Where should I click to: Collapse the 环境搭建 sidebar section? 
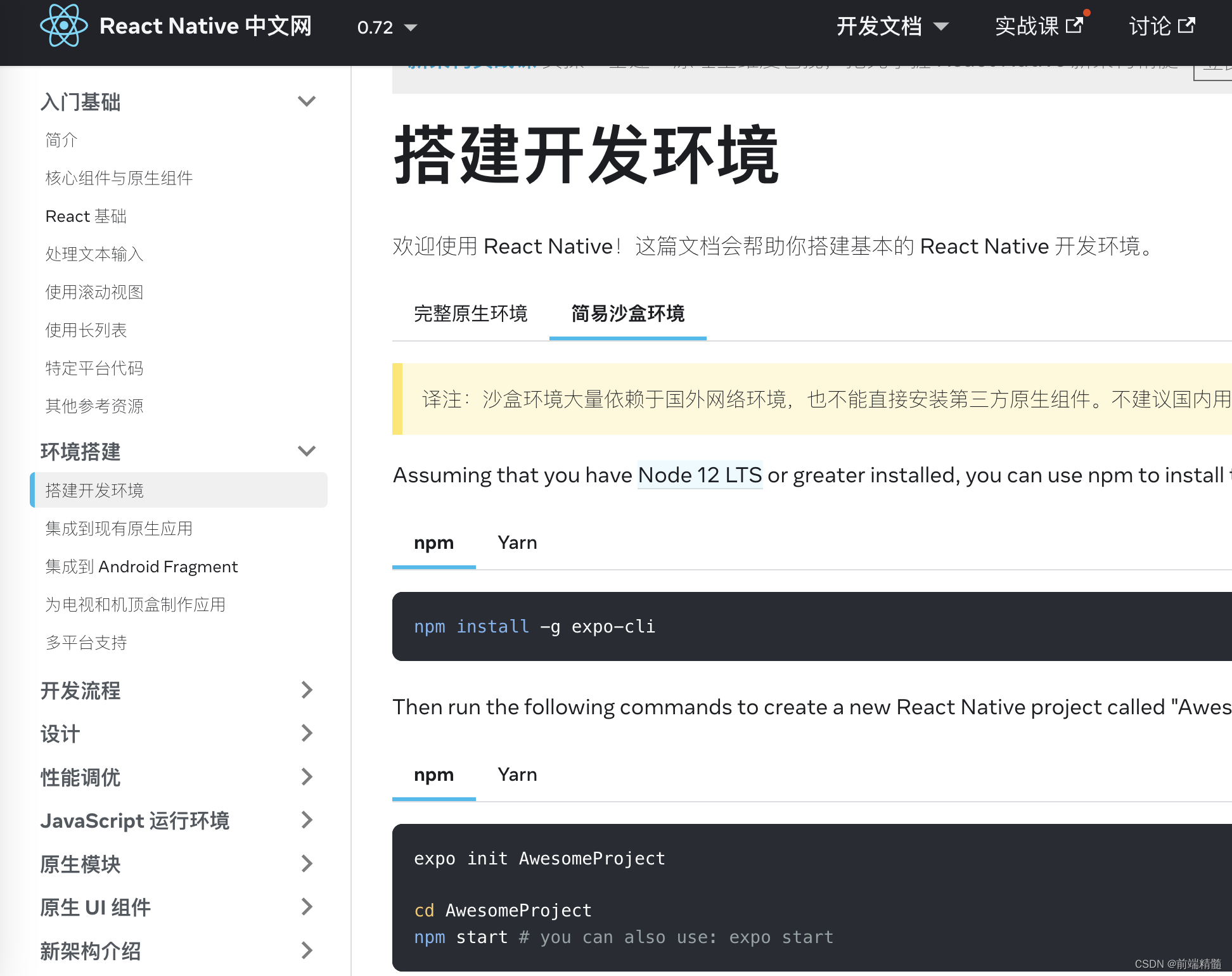click(x=307, y=451)
